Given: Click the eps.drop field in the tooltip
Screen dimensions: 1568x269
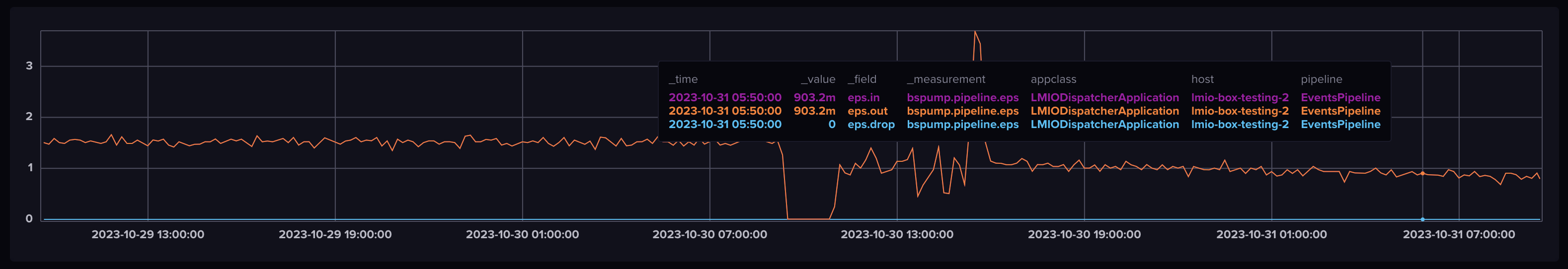Looking at the screenshot, I should coord(871,124).
